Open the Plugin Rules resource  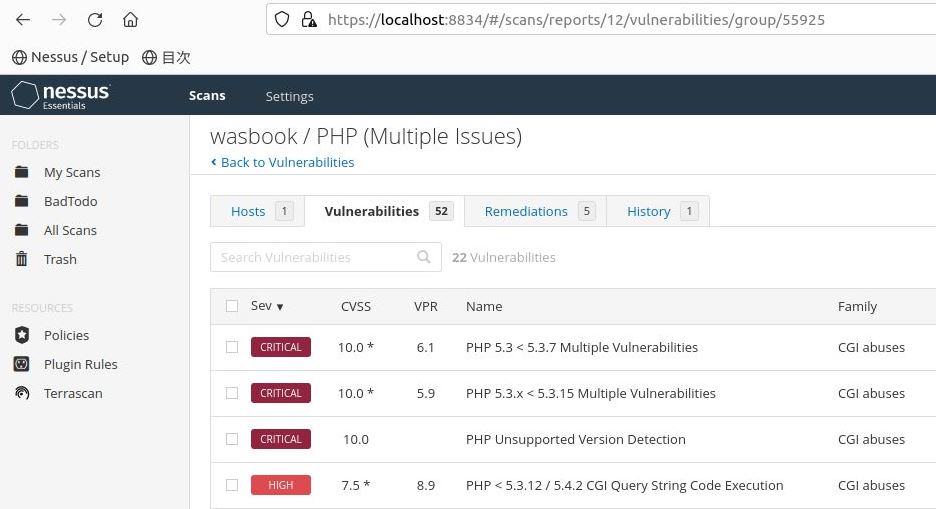(81, 364)
